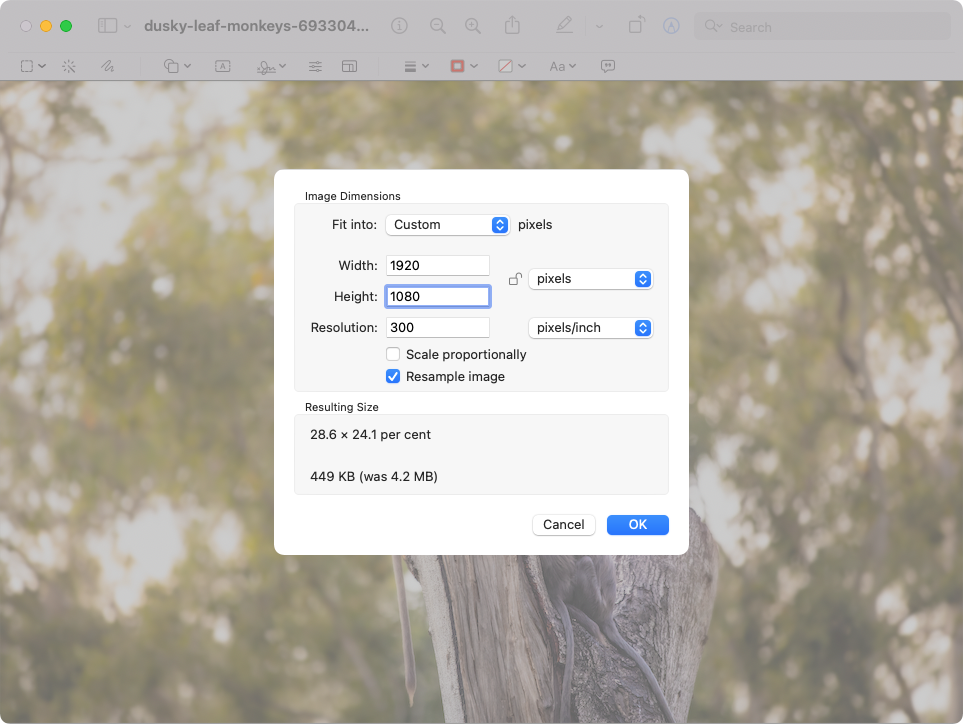Open Border Colour dropdown arrow

coord(474,66)
